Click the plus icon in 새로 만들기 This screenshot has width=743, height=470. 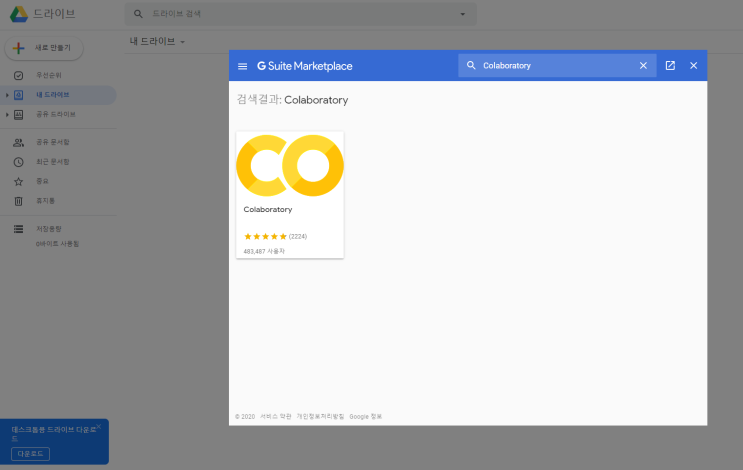point(18,48)
